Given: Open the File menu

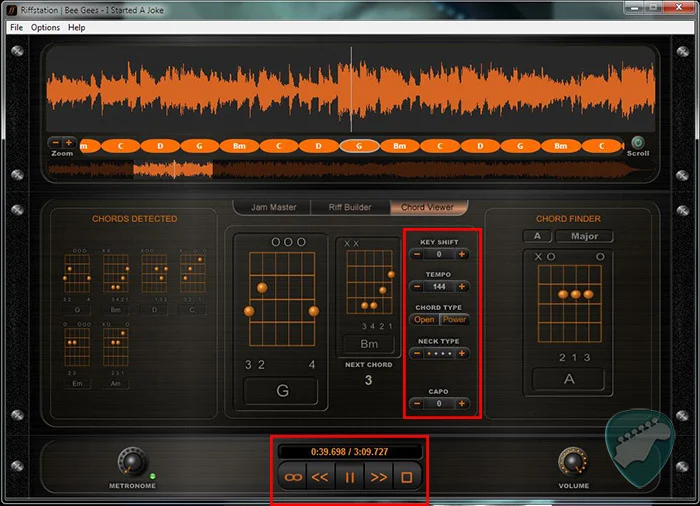Looking at the screenshot, I should [x=17, y=27].
